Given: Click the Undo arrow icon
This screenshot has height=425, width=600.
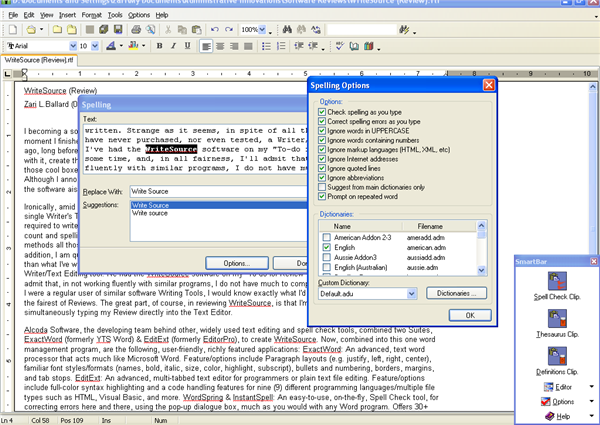Looking at the screenshot, I should click(215, 29).
